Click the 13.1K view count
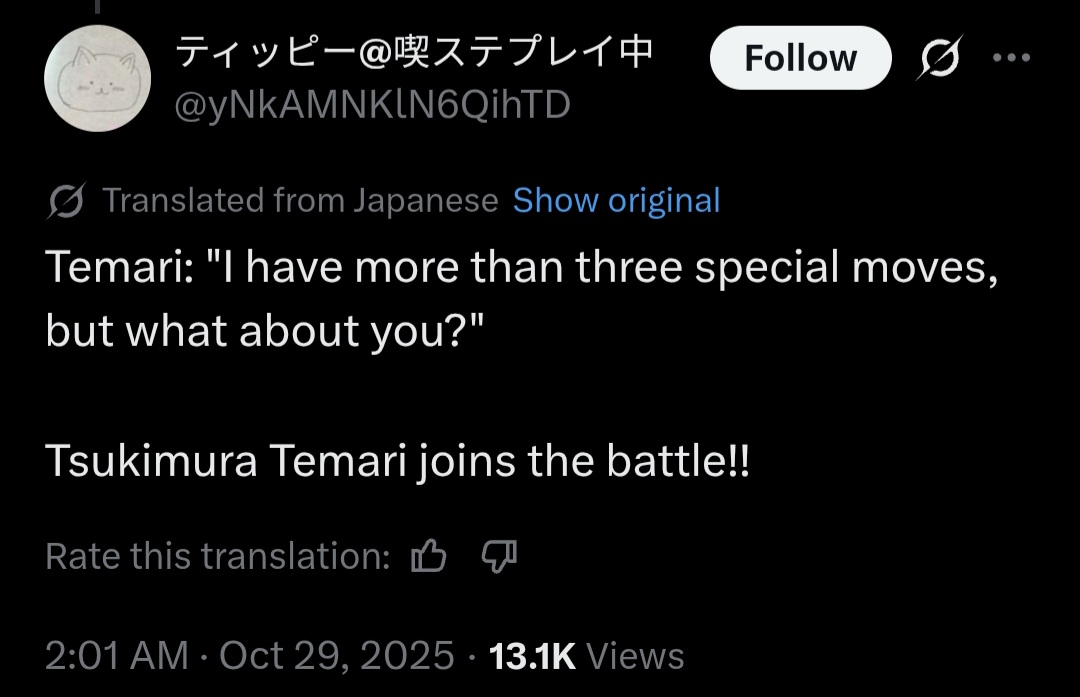 point(533,656)
